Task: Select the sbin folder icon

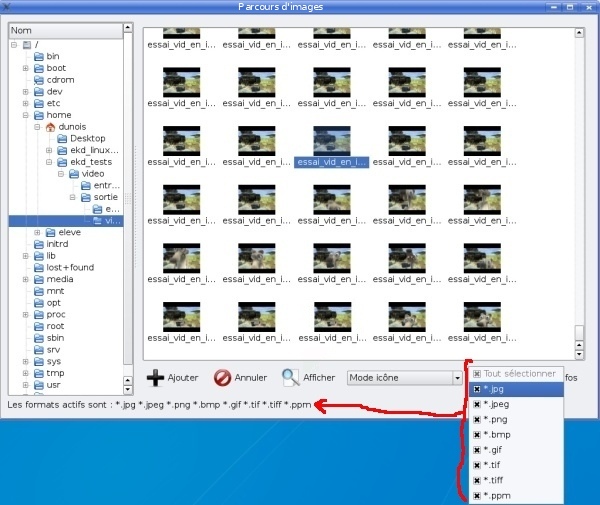Action: [x=39, y=338]
